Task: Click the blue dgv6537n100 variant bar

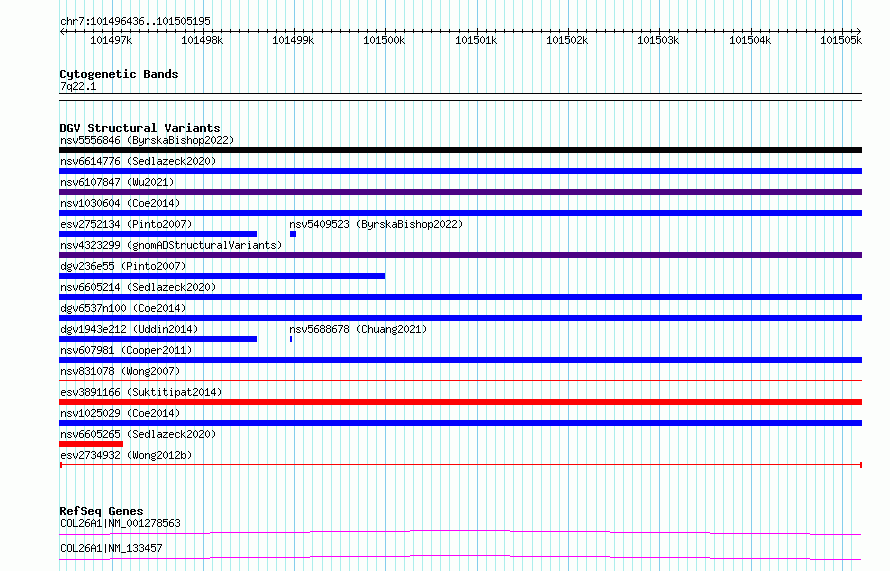Action: pyautogui.click(x=460, y=318)
